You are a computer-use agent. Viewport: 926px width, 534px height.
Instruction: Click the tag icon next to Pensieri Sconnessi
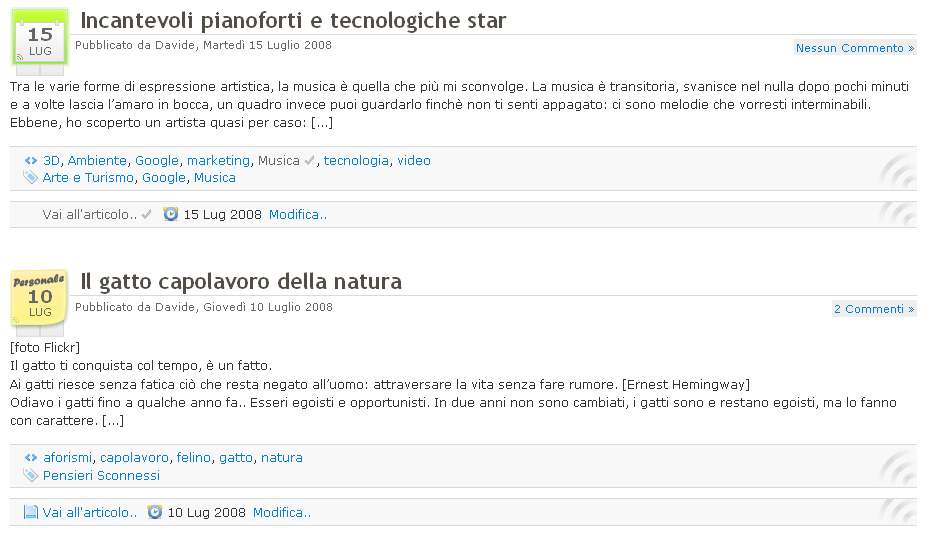tap(30, 475)
